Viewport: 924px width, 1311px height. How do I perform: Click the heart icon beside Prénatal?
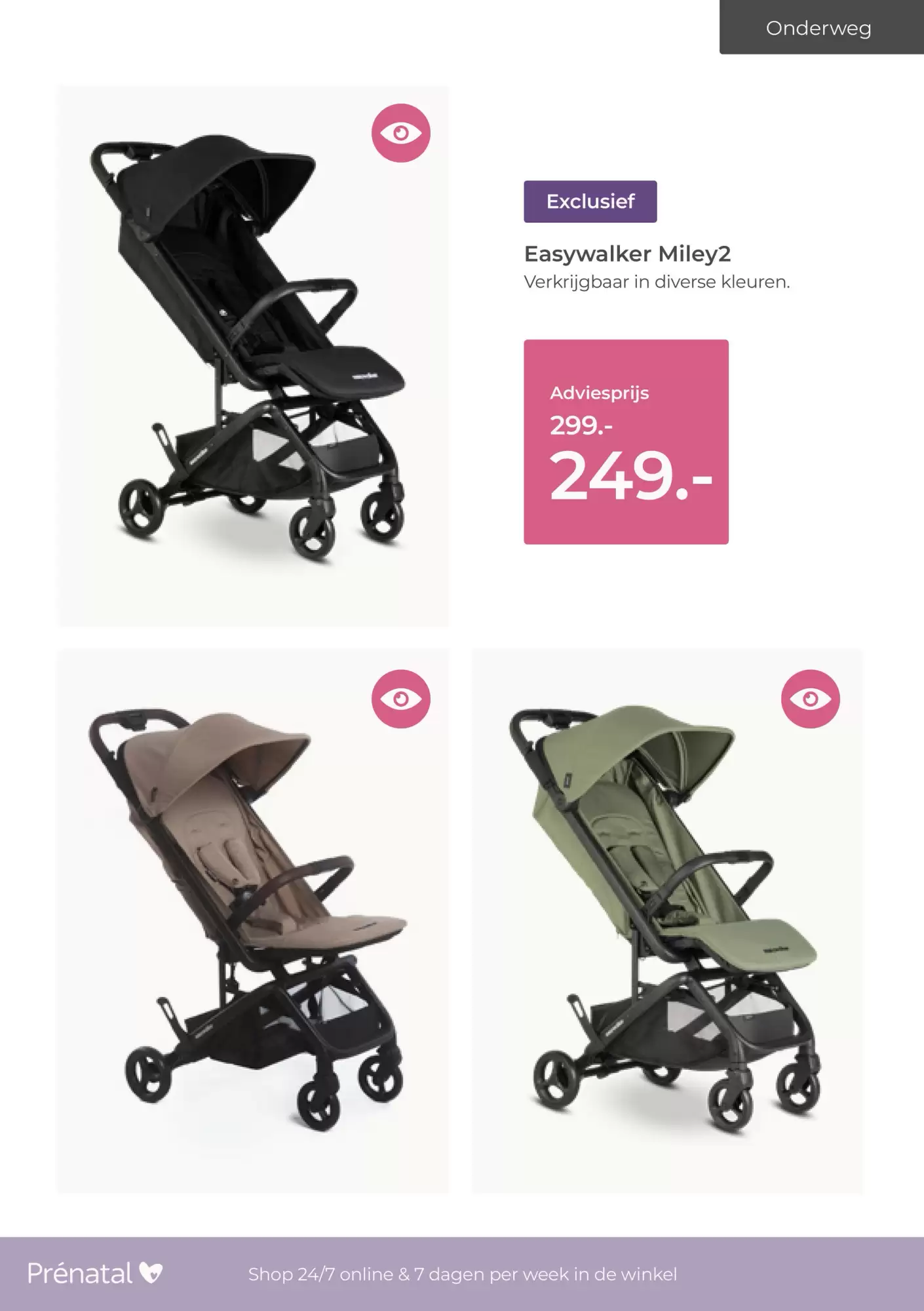[x=151, y=1273]
